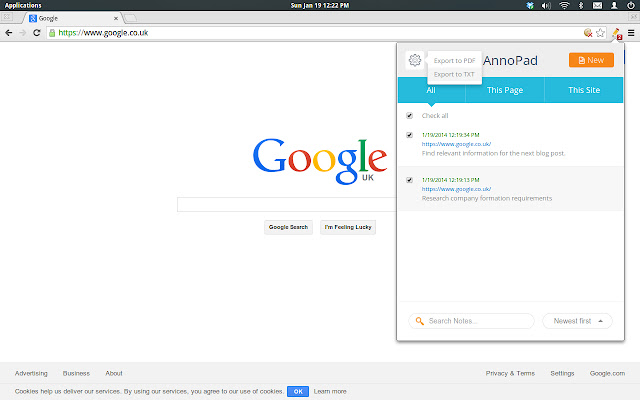Open the Wi-Fi network indicator
This screenshot has height=400, width=640.
[564, 5]
